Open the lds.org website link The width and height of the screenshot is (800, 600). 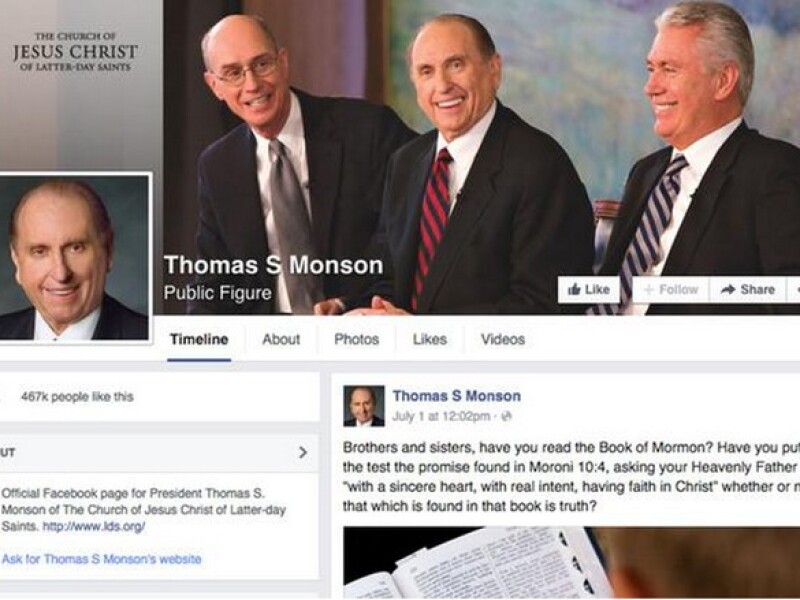coord(93,527)
